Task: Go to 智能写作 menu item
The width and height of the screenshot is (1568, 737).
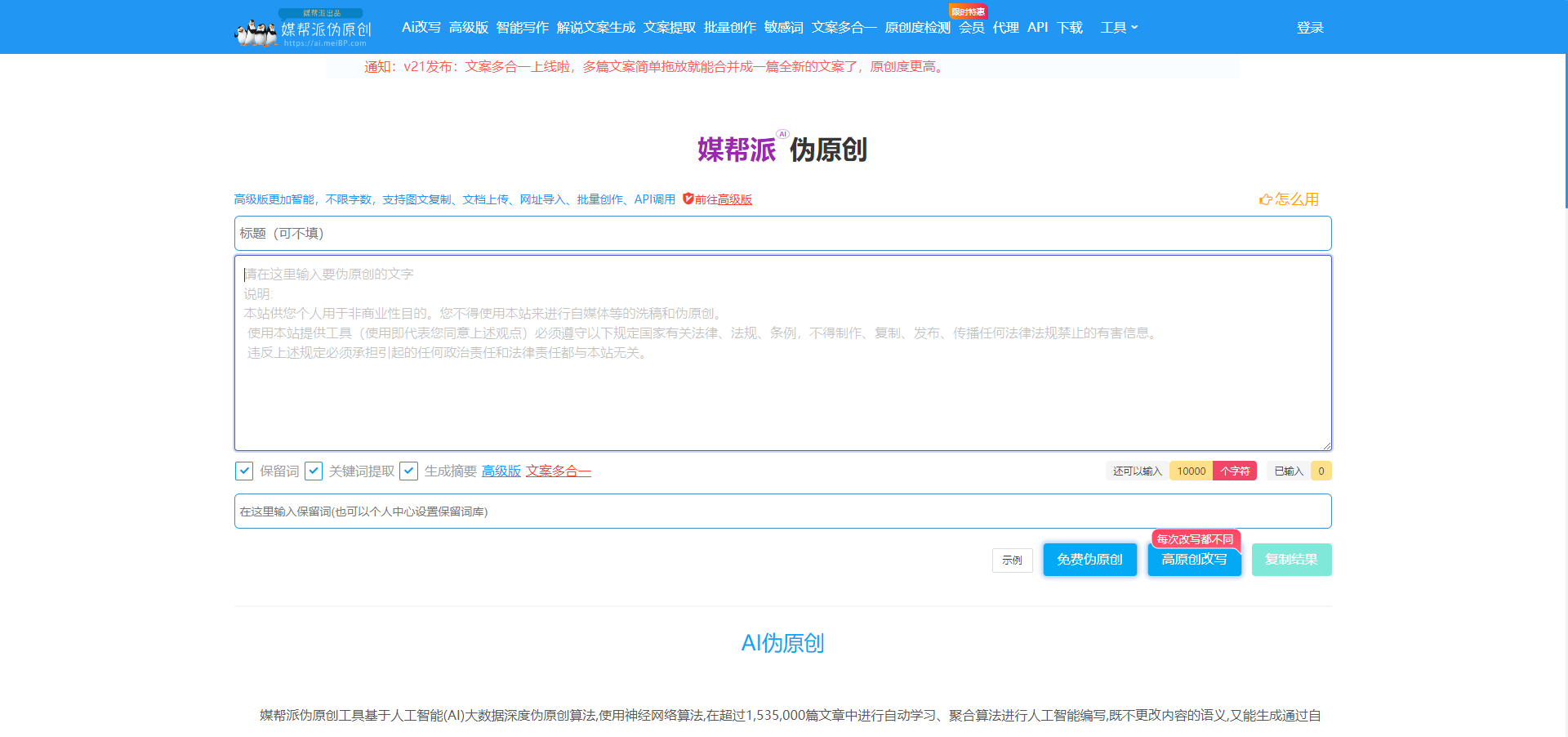Action: click(x=523, y=28)
